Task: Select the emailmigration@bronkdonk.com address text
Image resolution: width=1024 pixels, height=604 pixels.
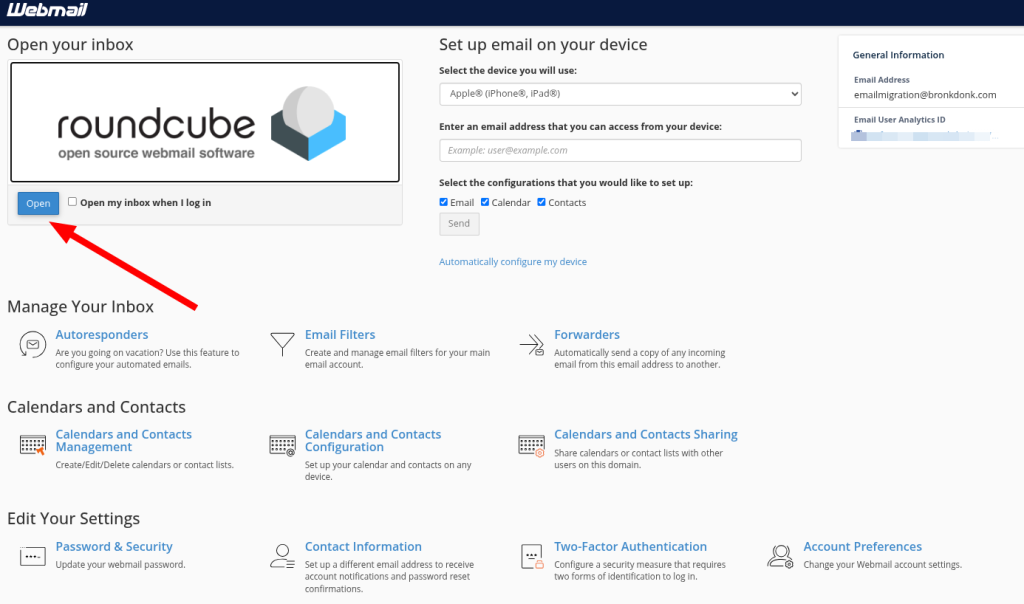Action: pos(925,95)
